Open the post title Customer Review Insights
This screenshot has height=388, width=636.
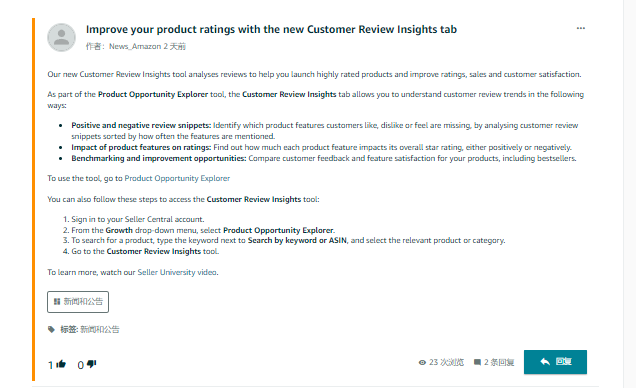coord(271,30)
